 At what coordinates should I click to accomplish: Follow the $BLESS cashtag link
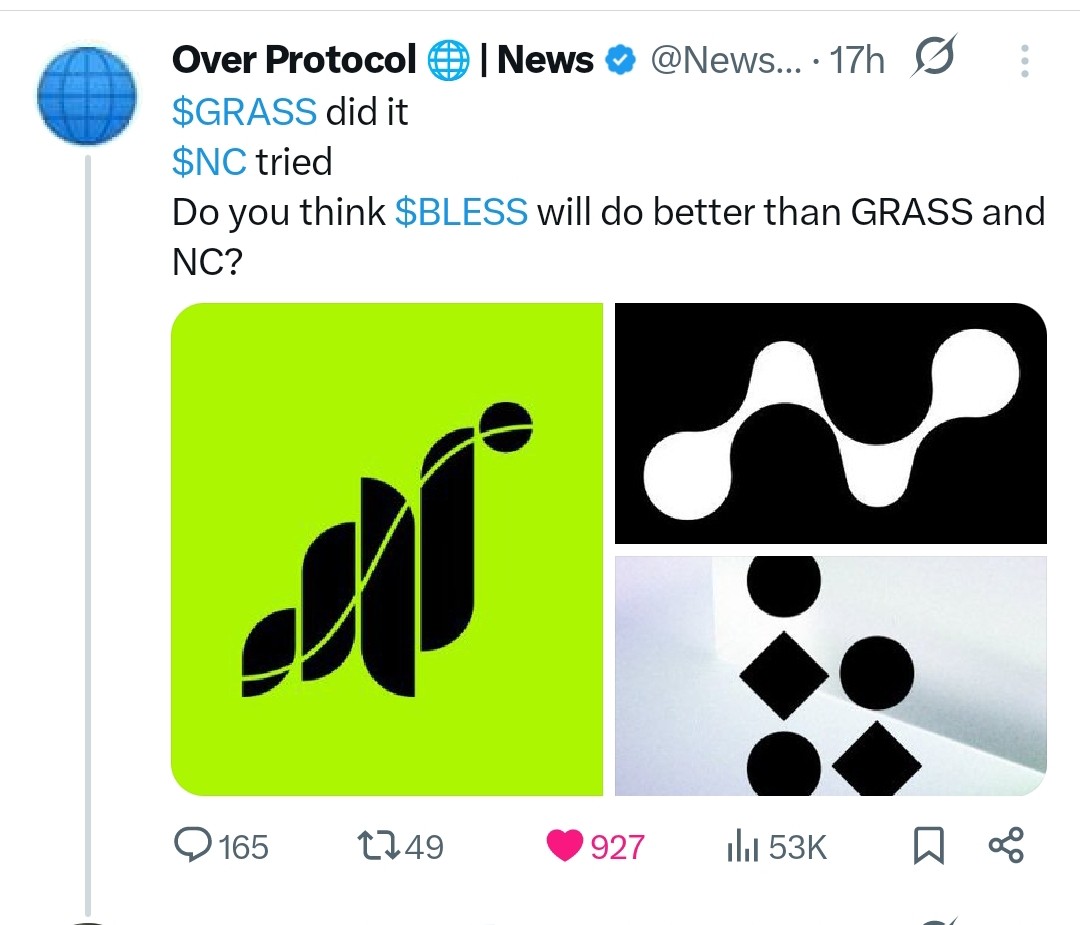click(461, 212)
